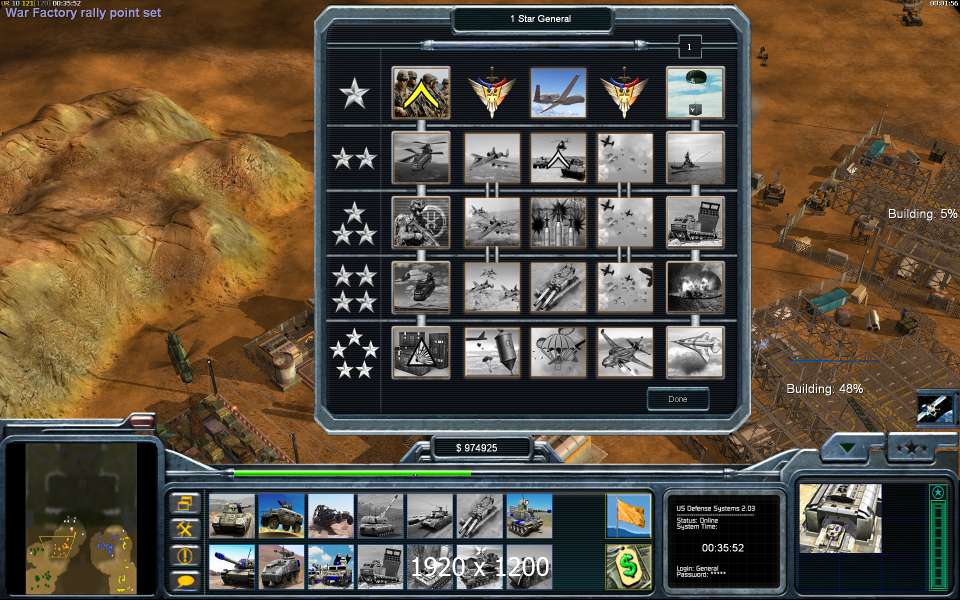The width and height of the screenshot is (960, 600).
Task: Build the jumping armored car unit
Action: click(281, 516)
